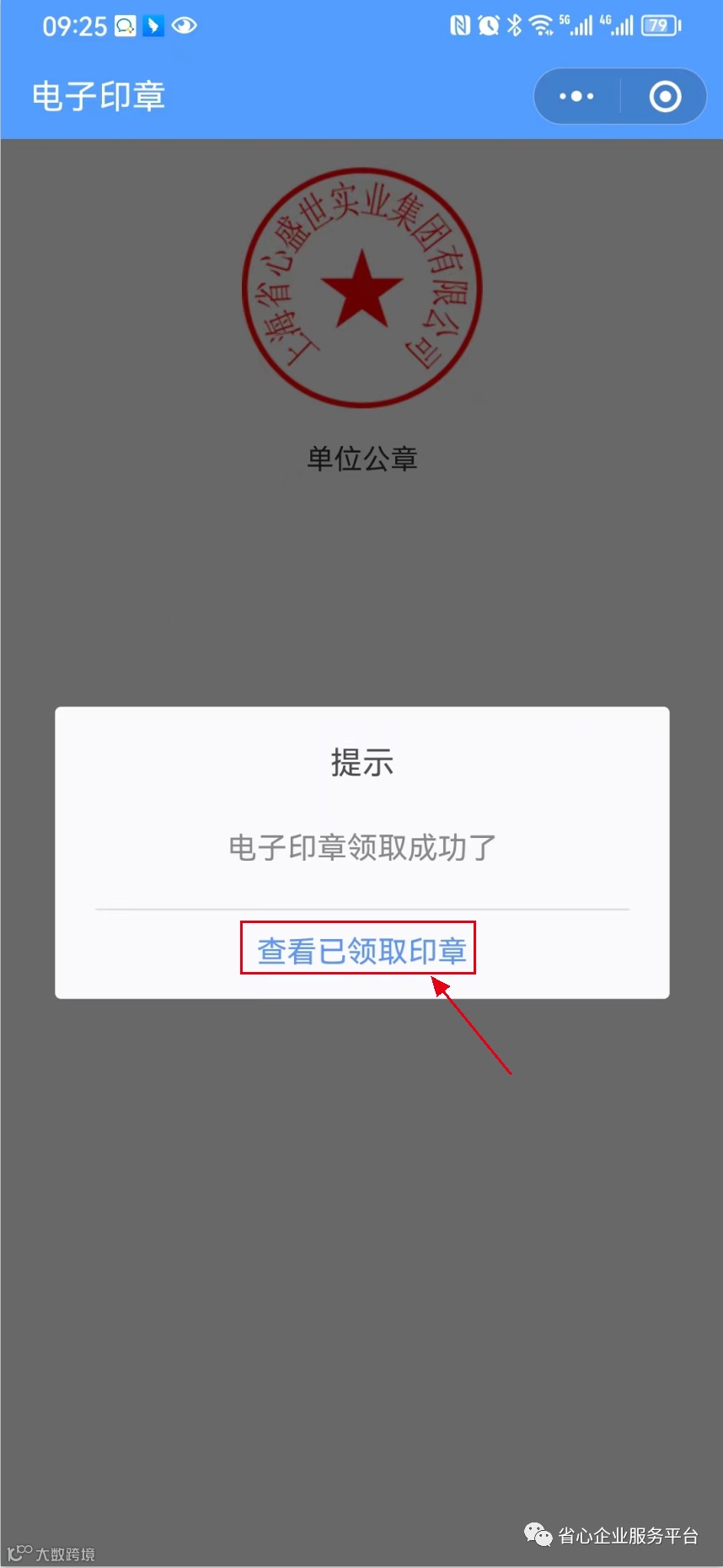Tap the NFC status bar icon
The image size is (723, 1568).
[x=460, y=25]
